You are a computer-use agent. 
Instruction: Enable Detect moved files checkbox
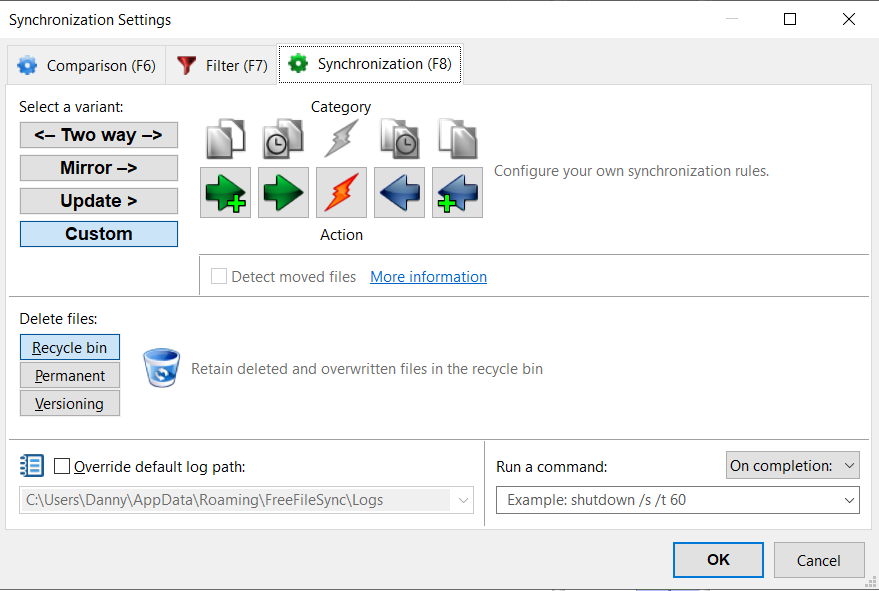[219, 276]
